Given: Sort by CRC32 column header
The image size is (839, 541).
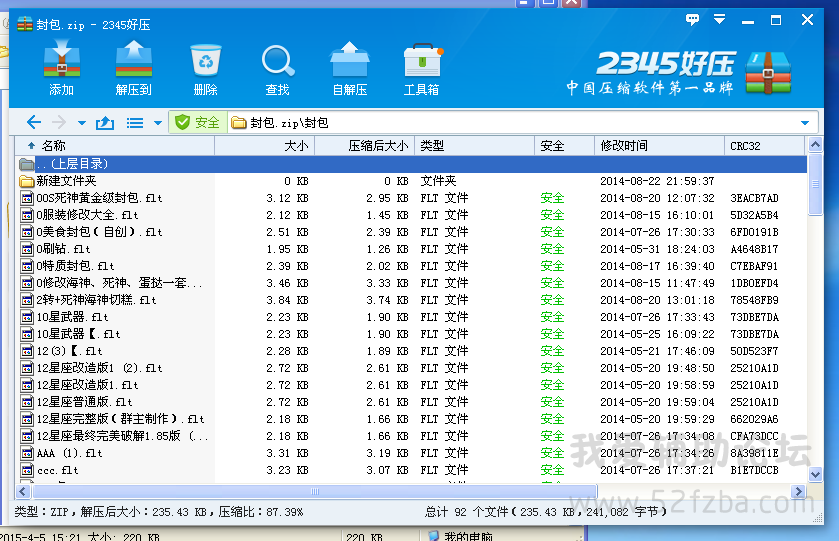Looking at the screenshot, I should click(764, 146).
